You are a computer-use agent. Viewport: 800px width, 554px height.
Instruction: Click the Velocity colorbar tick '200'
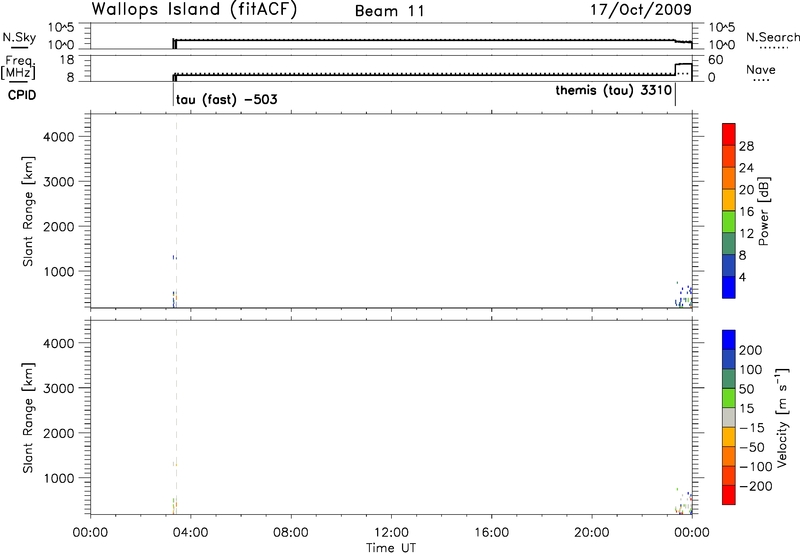tap(751, 350)
